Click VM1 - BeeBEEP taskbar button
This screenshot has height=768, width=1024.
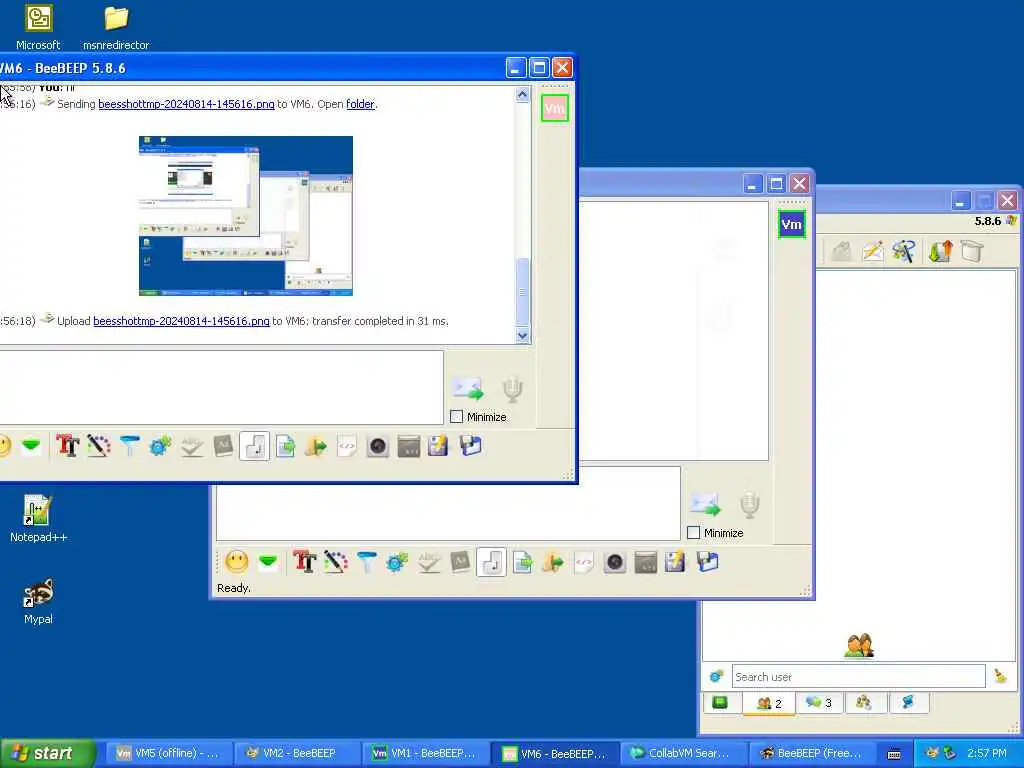click(x=425, y=753)
